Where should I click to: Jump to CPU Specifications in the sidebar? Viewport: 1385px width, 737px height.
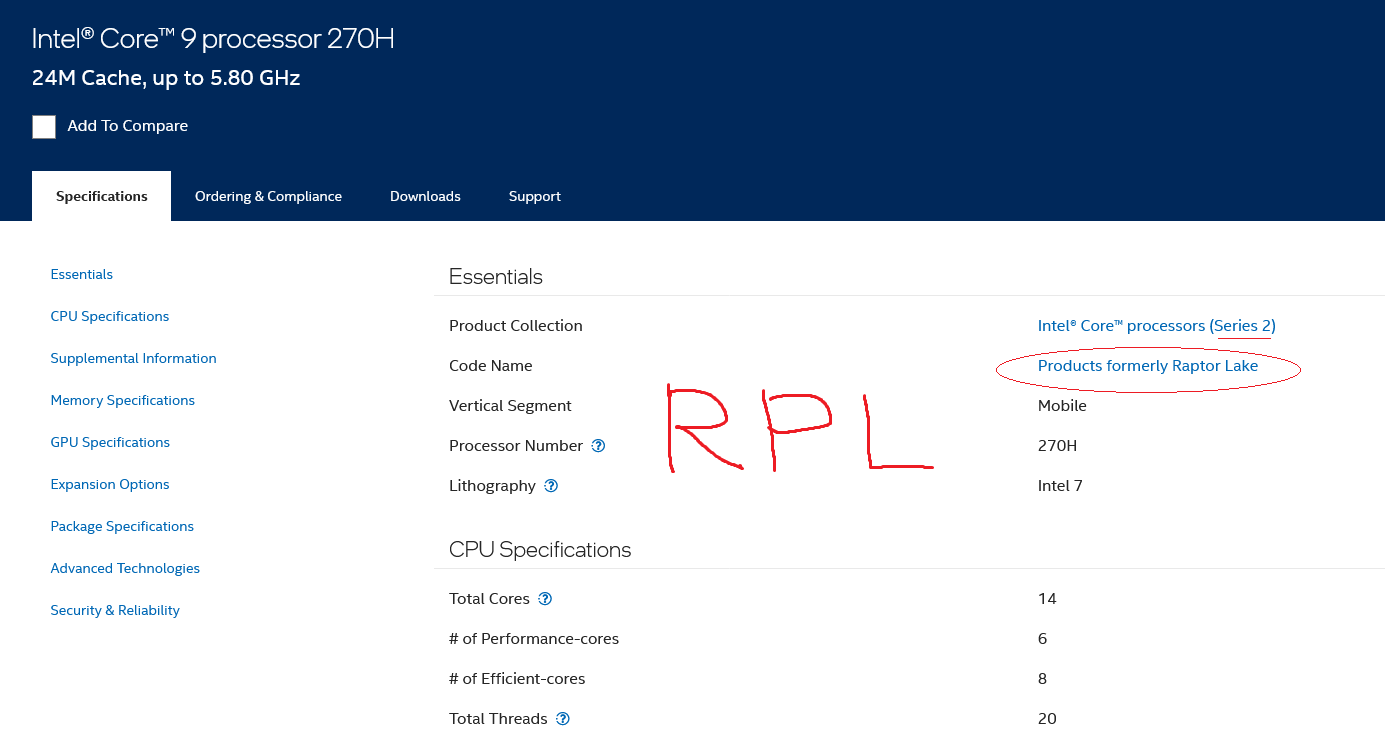110,316
